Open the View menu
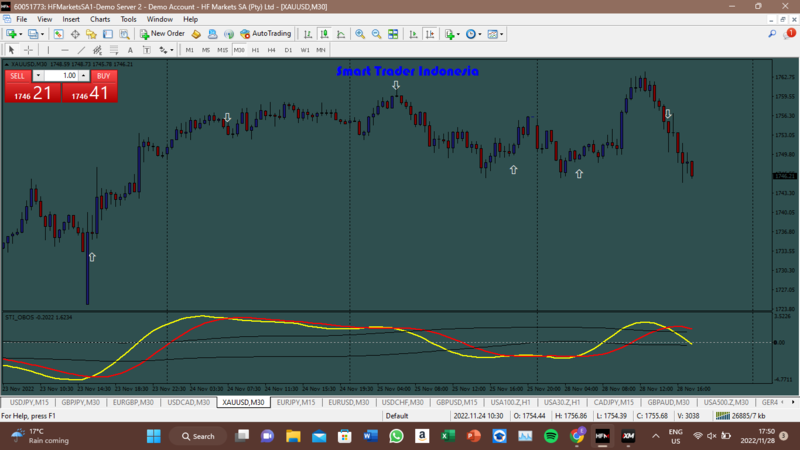Screen dimensions: 800x450 pos(44,19)
